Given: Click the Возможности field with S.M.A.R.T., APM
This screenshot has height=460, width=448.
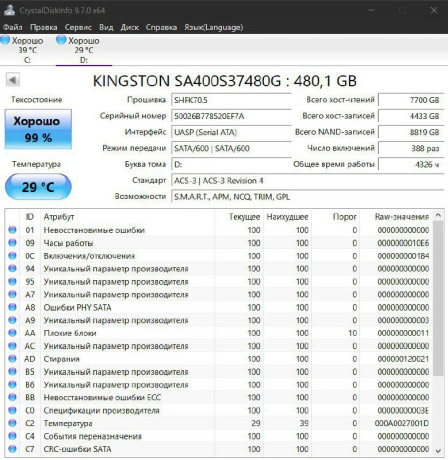Looking at the screenshot, I should point(307,197).
